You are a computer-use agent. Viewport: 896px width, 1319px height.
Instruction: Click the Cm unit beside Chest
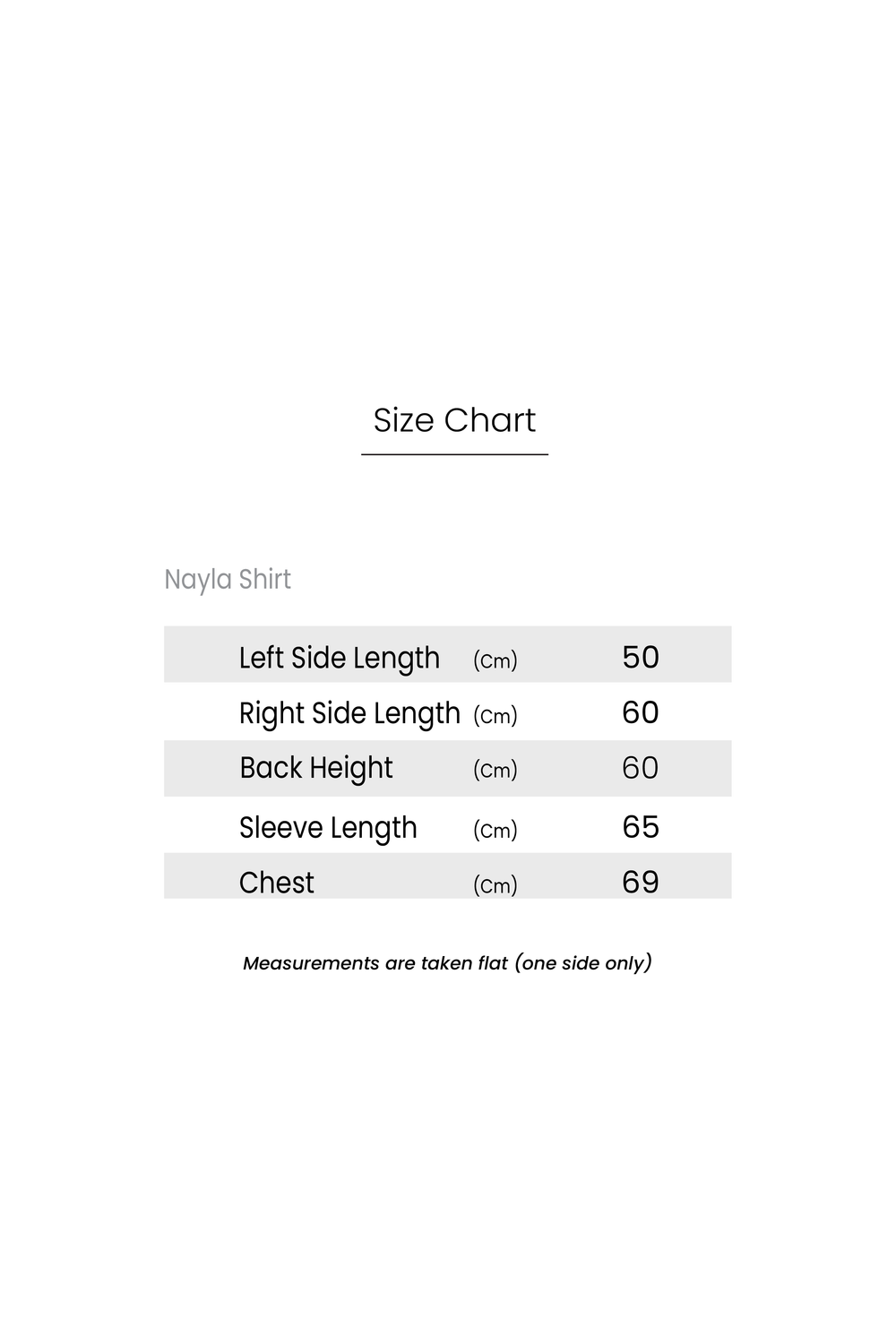point(495,885)
